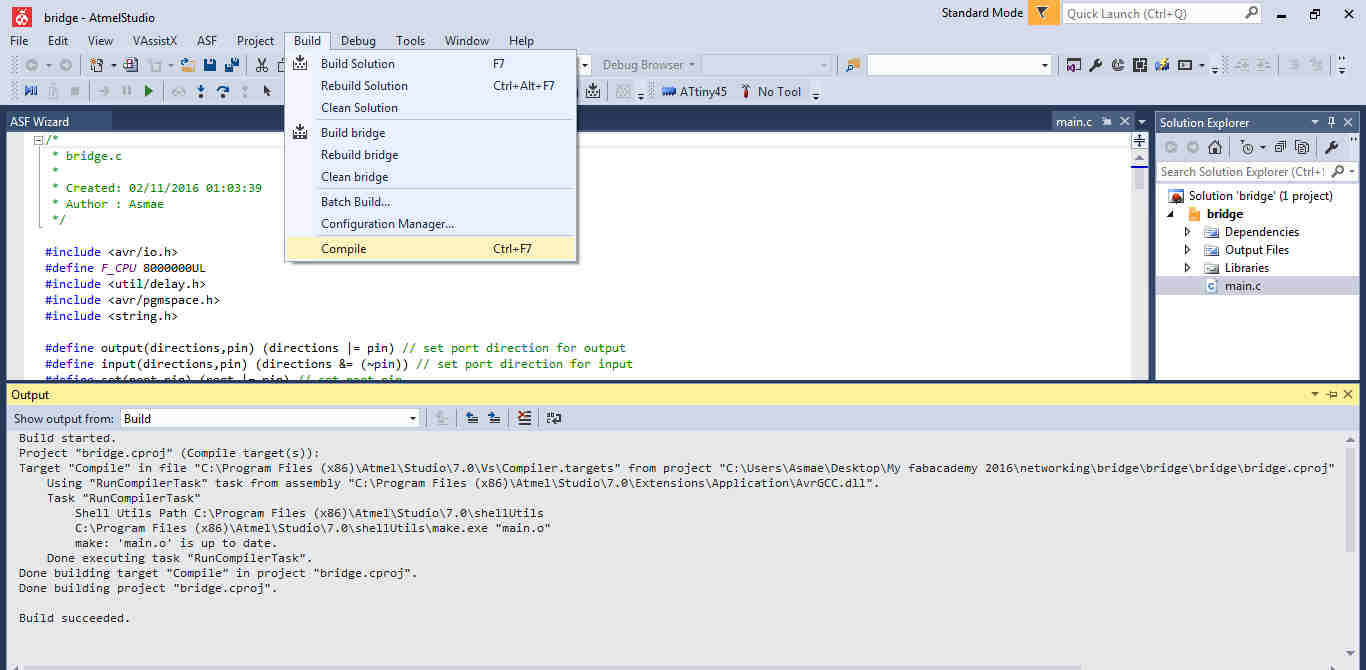Click the wrench Properties toolbar icon

[x=1095, y=65]
